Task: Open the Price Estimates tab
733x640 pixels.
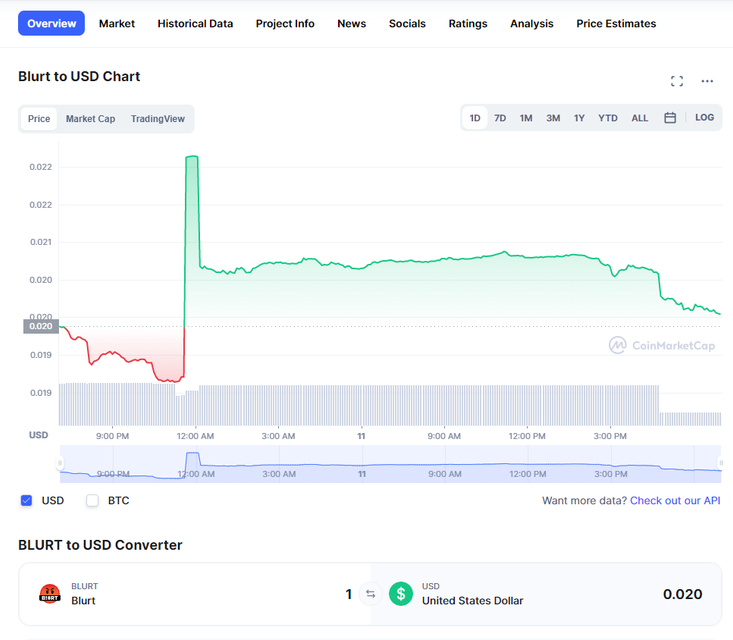Action: click(x=616, y=23)
